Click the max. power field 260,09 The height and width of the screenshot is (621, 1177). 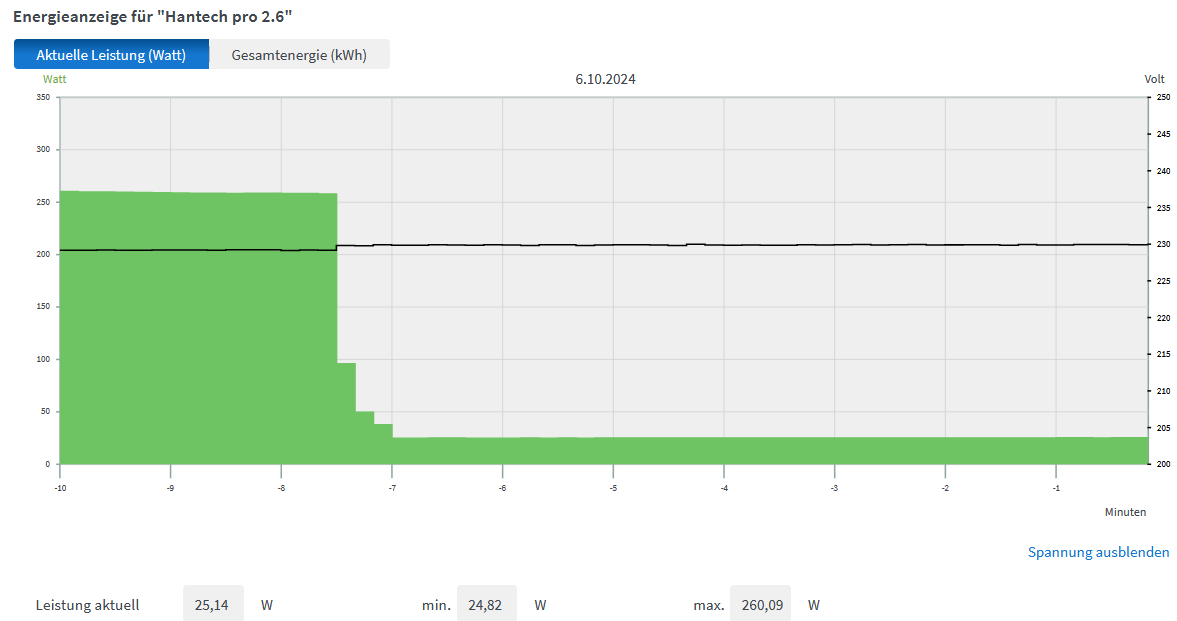coord(759,605)
